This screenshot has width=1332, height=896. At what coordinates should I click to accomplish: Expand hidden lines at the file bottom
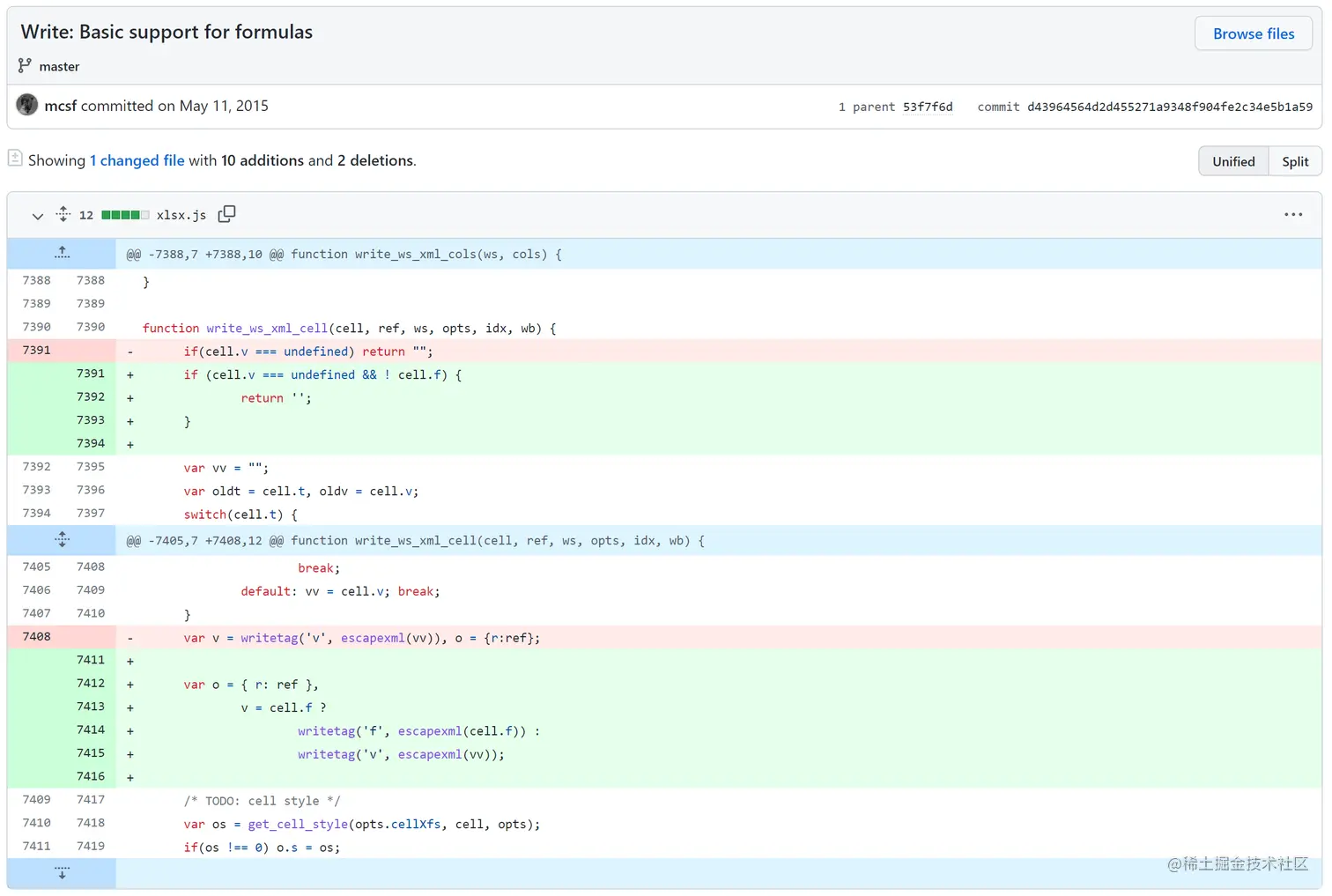pyautogui.click(x=62, y=871)
